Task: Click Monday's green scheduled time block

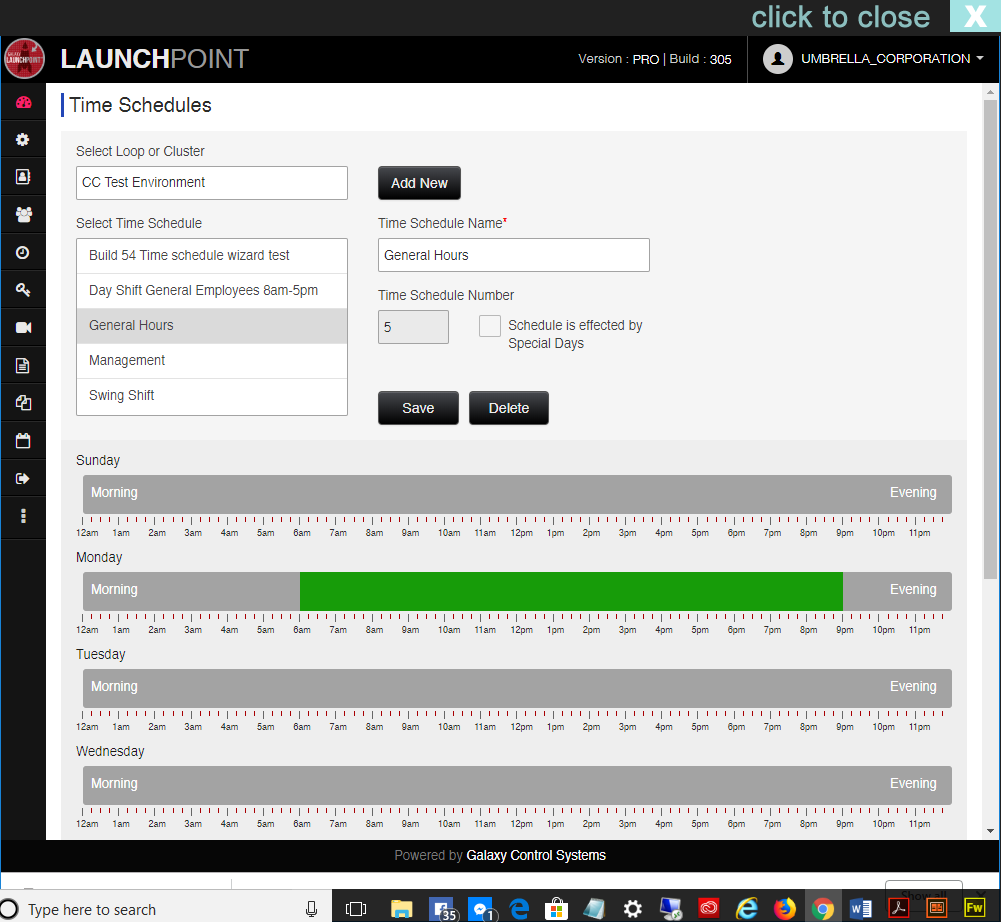Action: pyautogui.click(x=571, y=591)
